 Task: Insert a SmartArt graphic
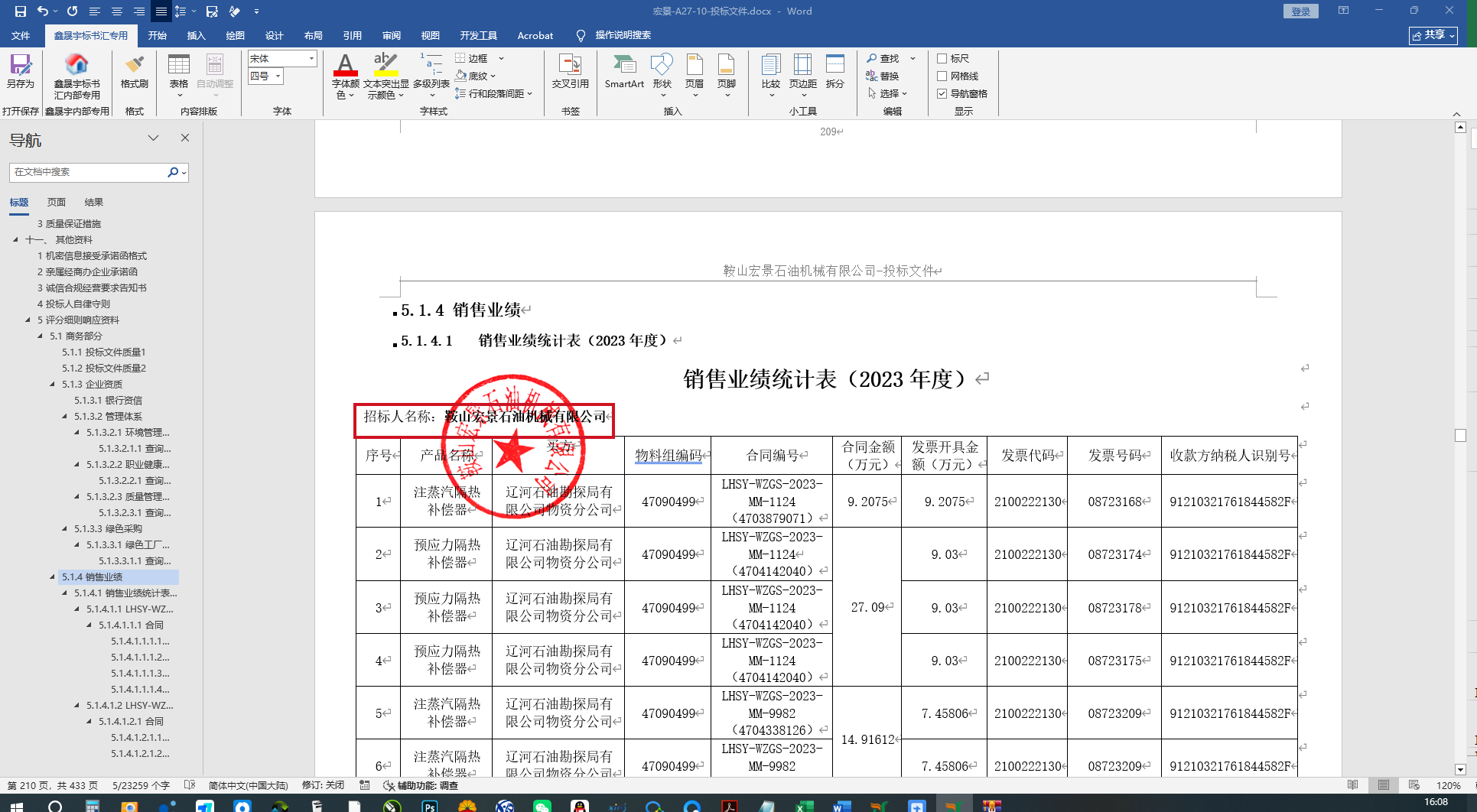point(624,70)
